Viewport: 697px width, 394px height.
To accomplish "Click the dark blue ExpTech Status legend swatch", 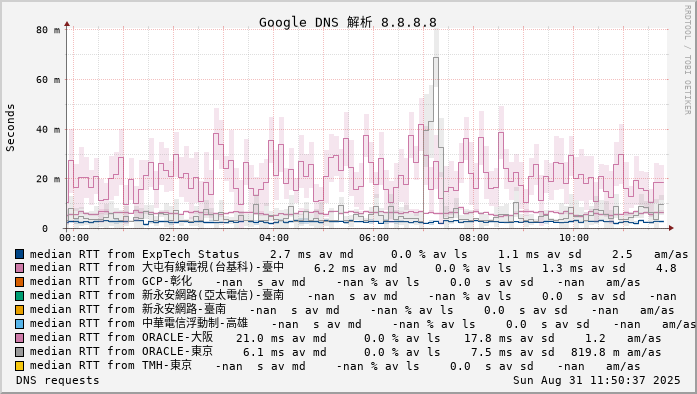I will pos(20,254).
